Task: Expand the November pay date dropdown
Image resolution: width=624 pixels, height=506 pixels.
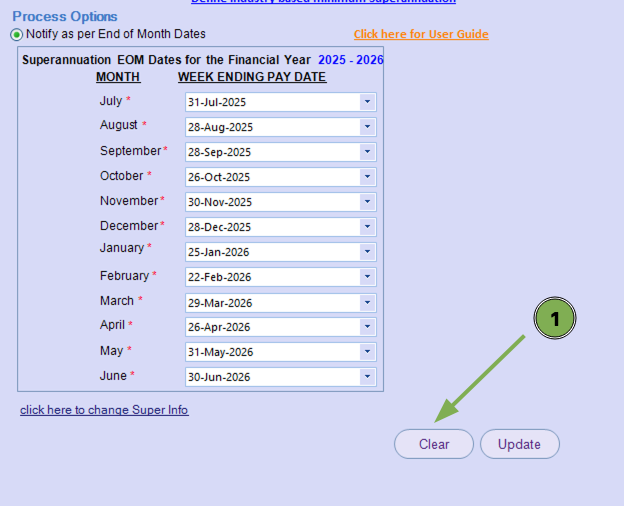Action: click(367, 202)
